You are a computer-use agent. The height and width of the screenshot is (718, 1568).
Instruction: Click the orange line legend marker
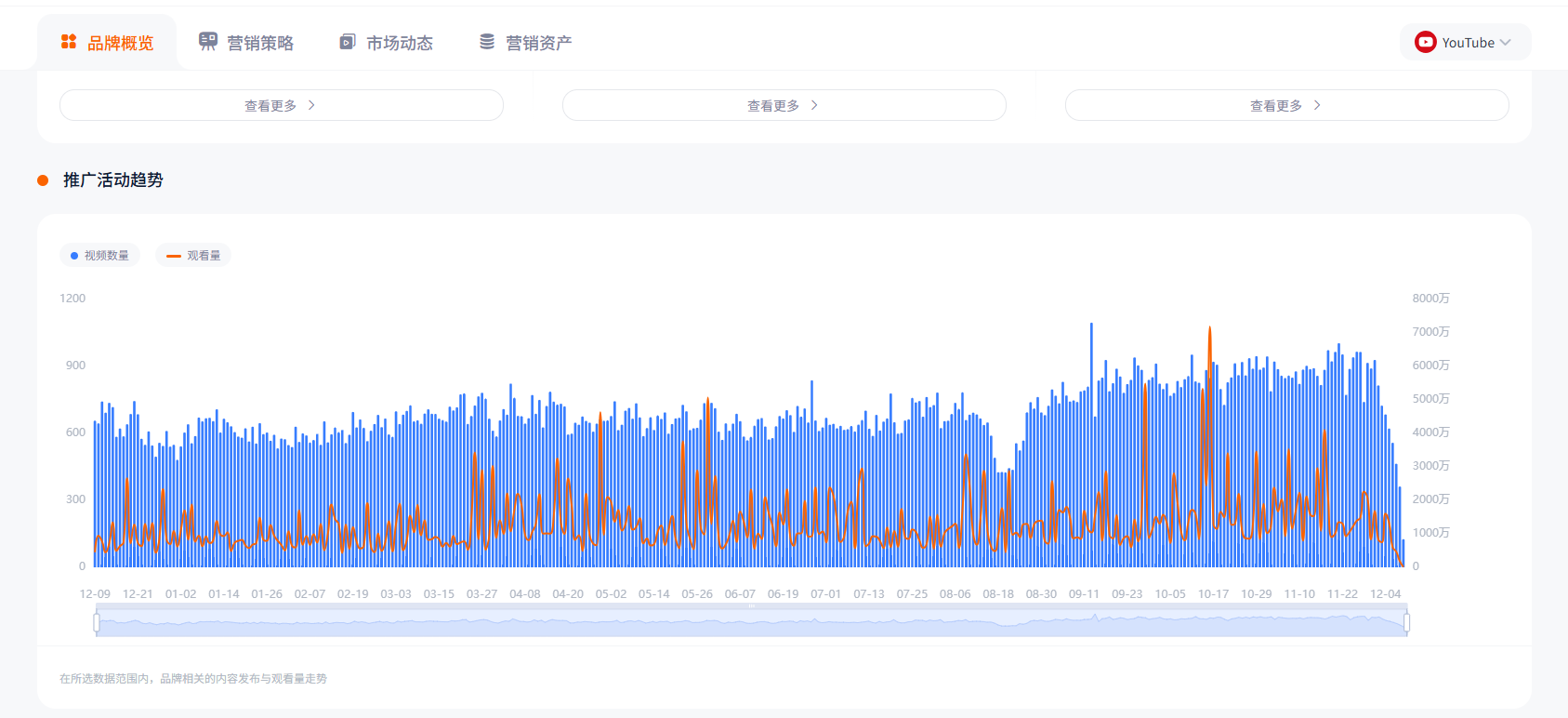pyautogui.click(x=174, y=256)
